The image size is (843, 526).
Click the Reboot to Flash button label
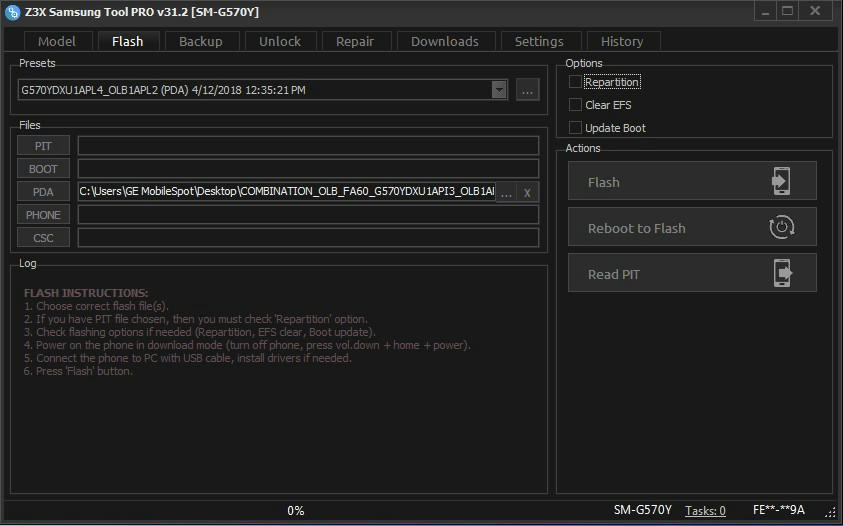pos(637,229)
